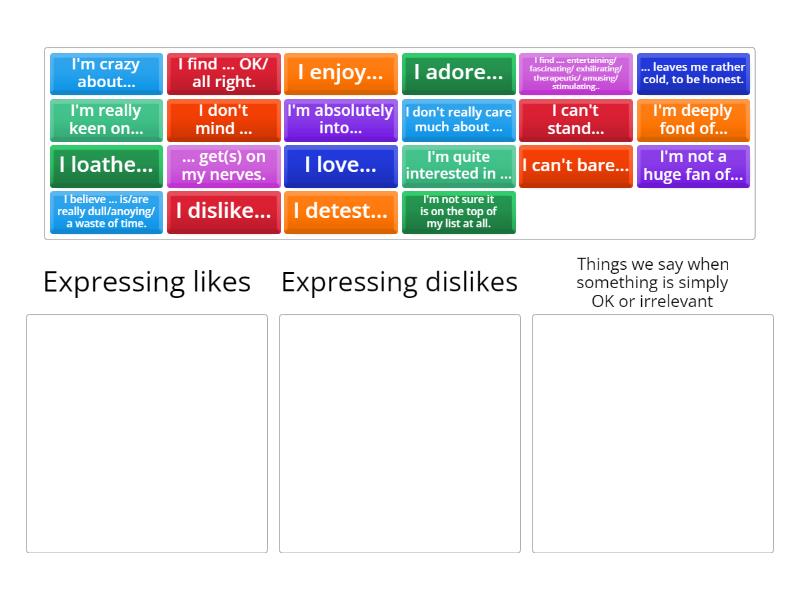Image resolution: width=800 pixels, height=600 pixels.
Task: Click the "I can't bare..." tile
Action: [576, 166]
